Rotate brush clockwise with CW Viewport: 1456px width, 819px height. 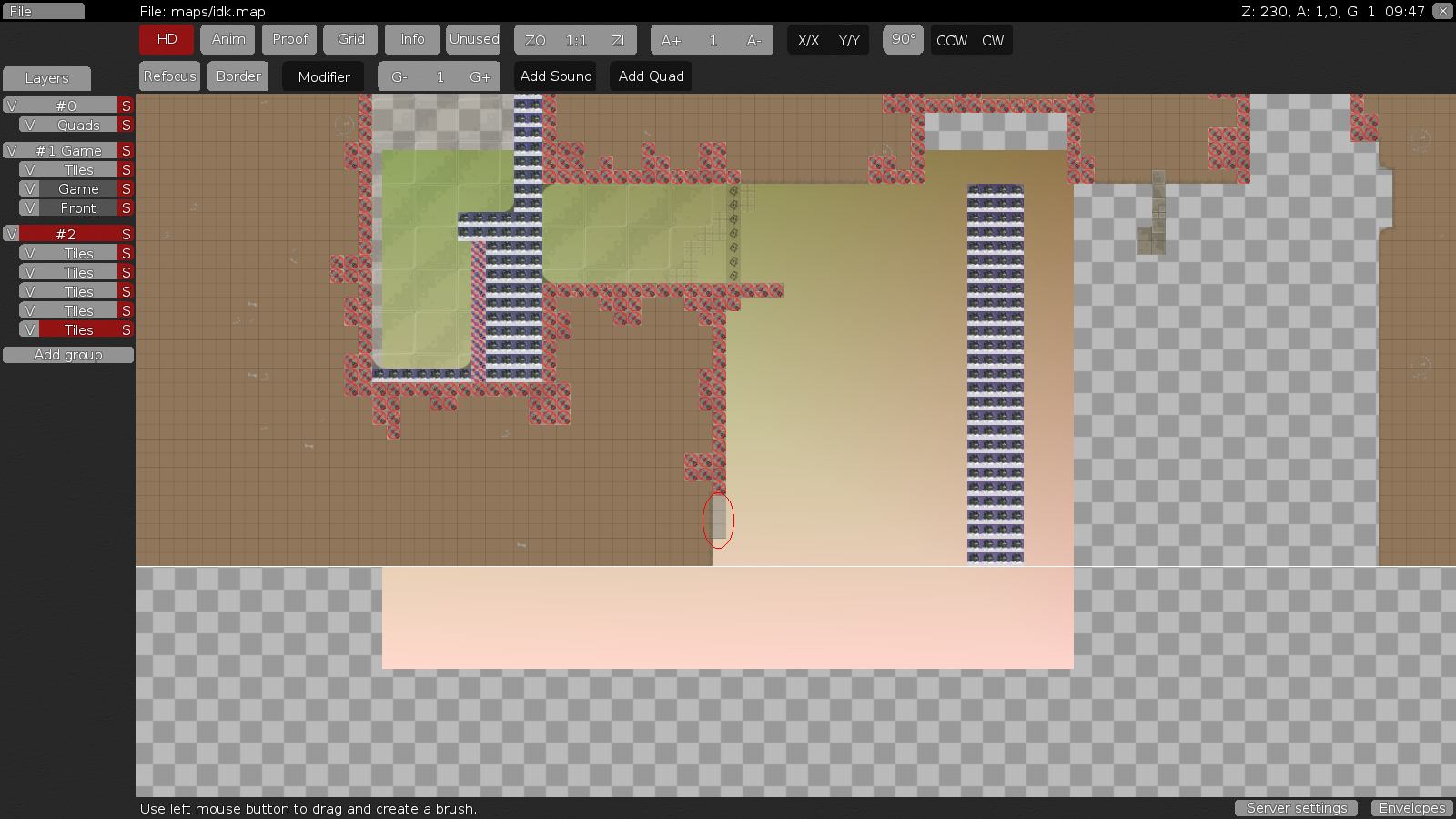(991, 40)
